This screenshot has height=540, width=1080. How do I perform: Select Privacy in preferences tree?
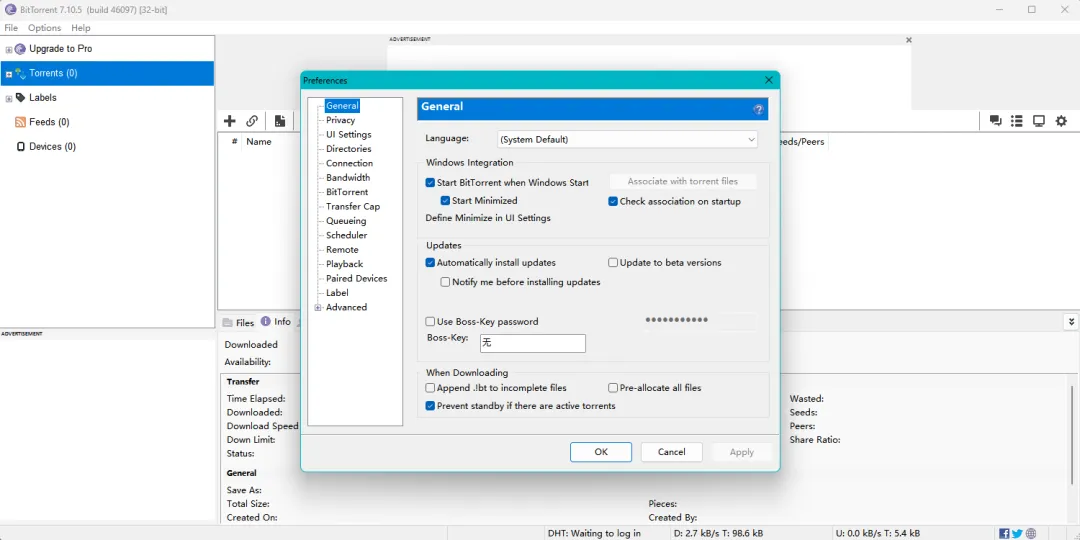pos(340,120)
